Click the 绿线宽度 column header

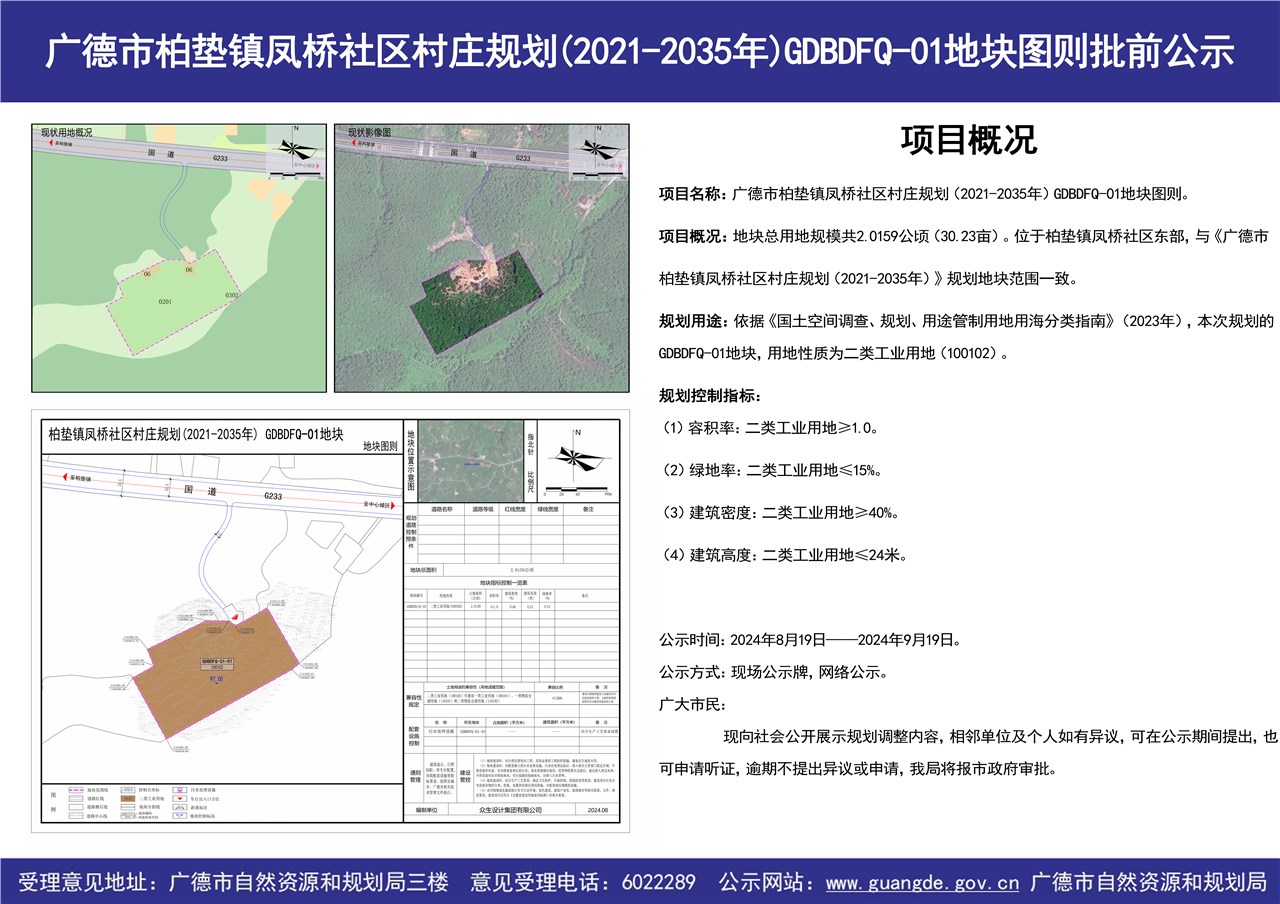pos(546,509)
